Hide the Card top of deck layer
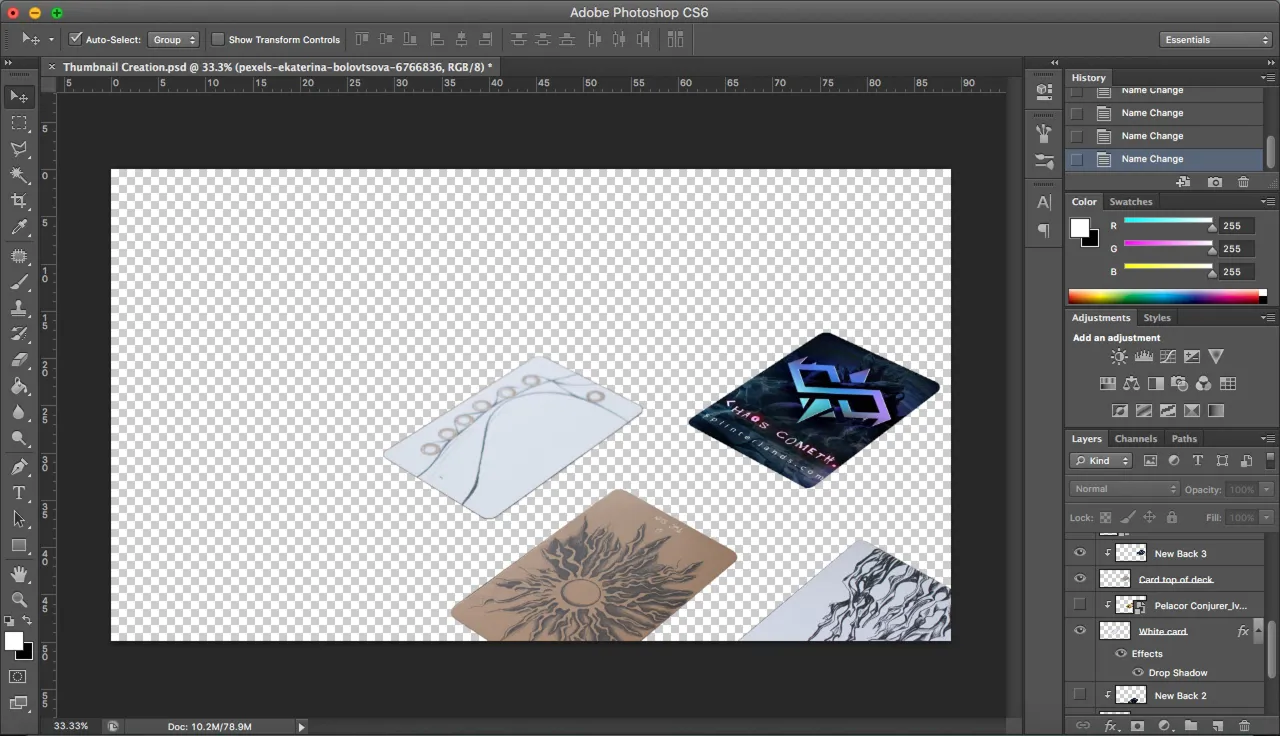The width and height of the screenshot is (1280, 736). tap(1079, 579)
